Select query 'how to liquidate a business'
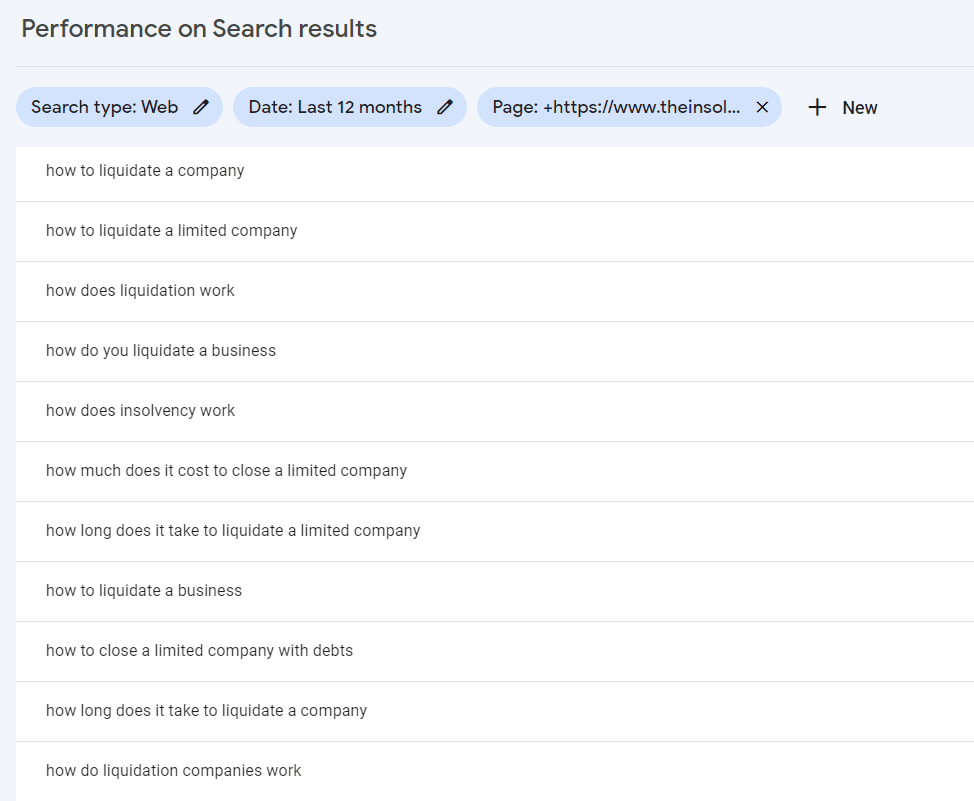This screenshot has width=974, height=801. pos(144,591)
